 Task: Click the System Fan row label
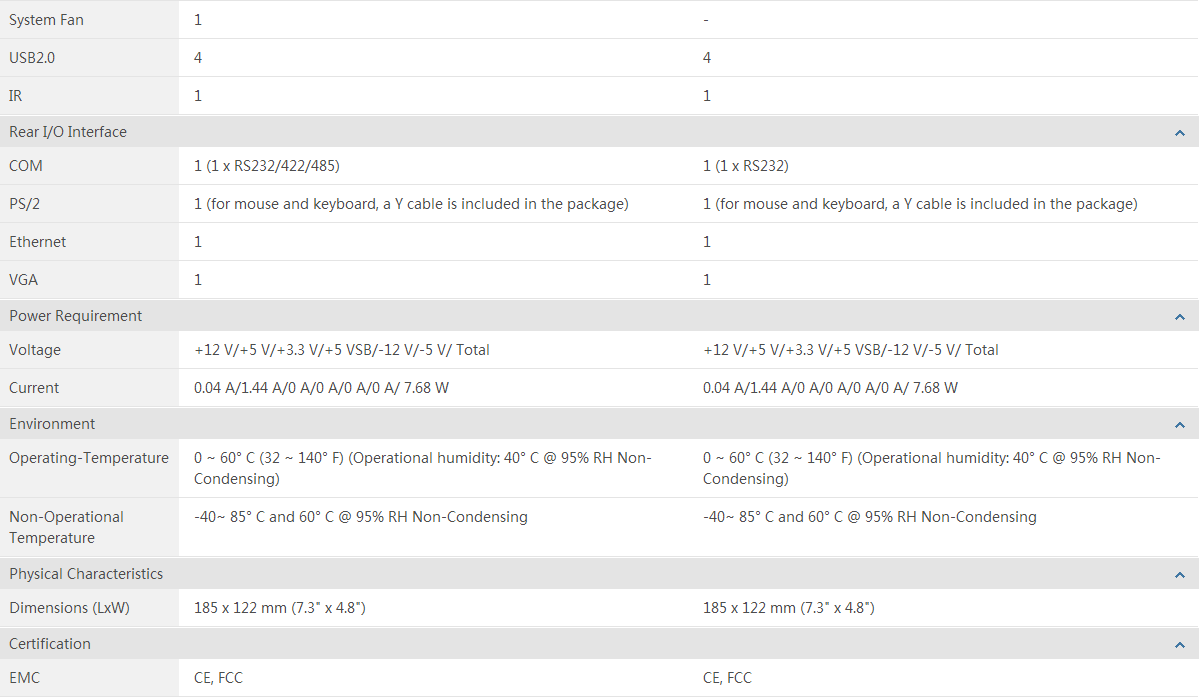pos(46,20)
